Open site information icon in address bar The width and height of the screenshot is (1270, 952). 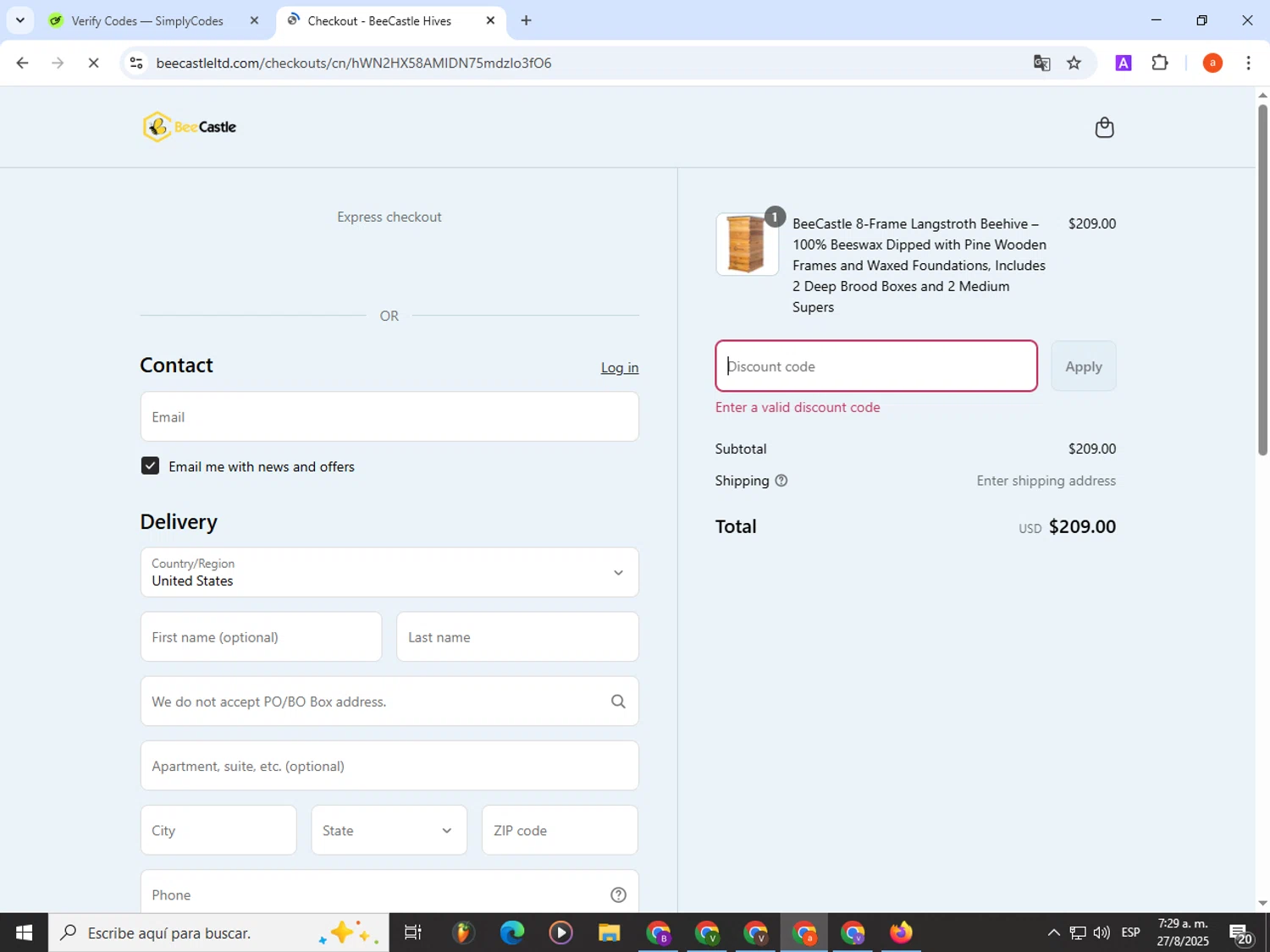(136, 63)
